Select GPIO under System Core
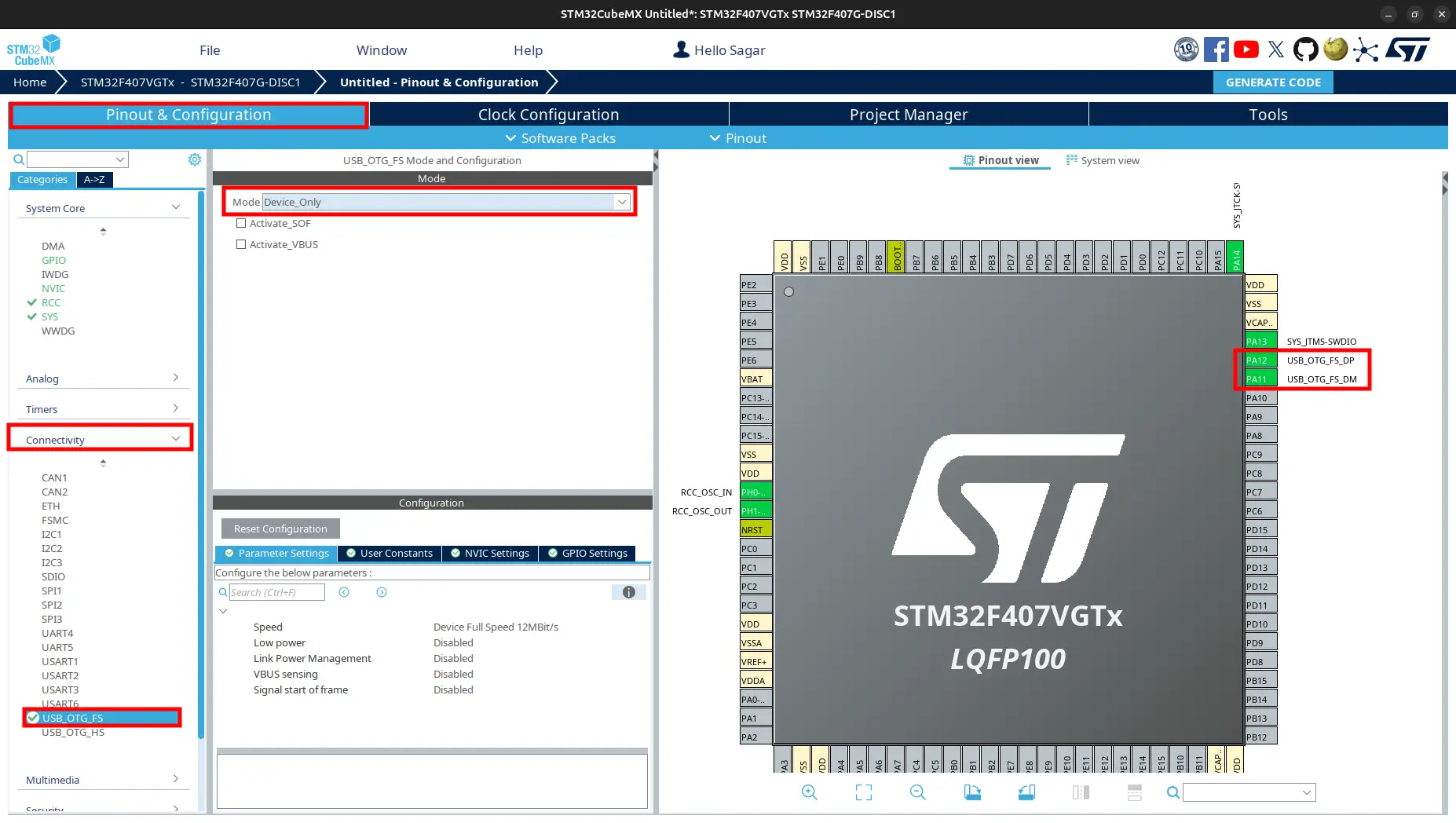1456x823 pixels. (x=53, y=260)
